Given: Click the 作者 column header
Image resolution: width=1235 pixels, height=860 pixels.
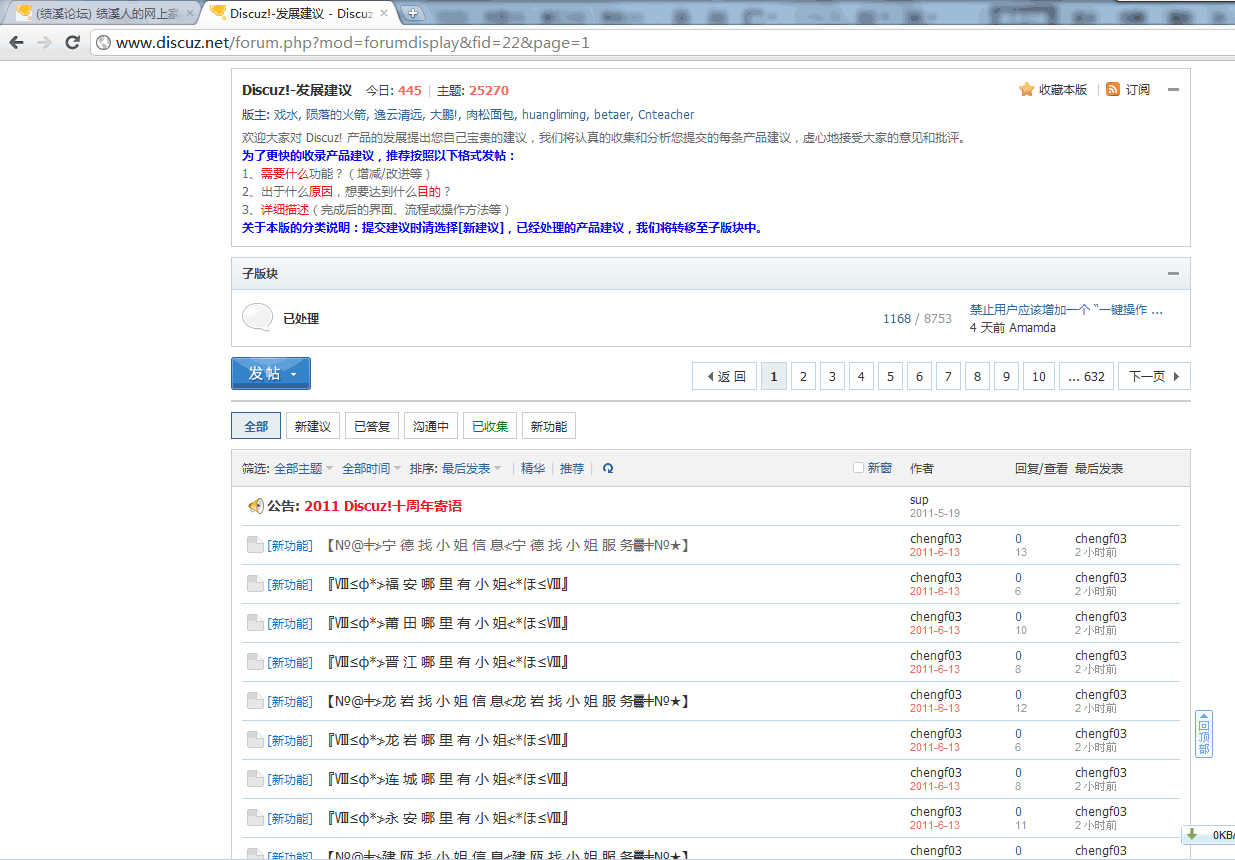Looking at the screenshot, I should tap(922, 468).
